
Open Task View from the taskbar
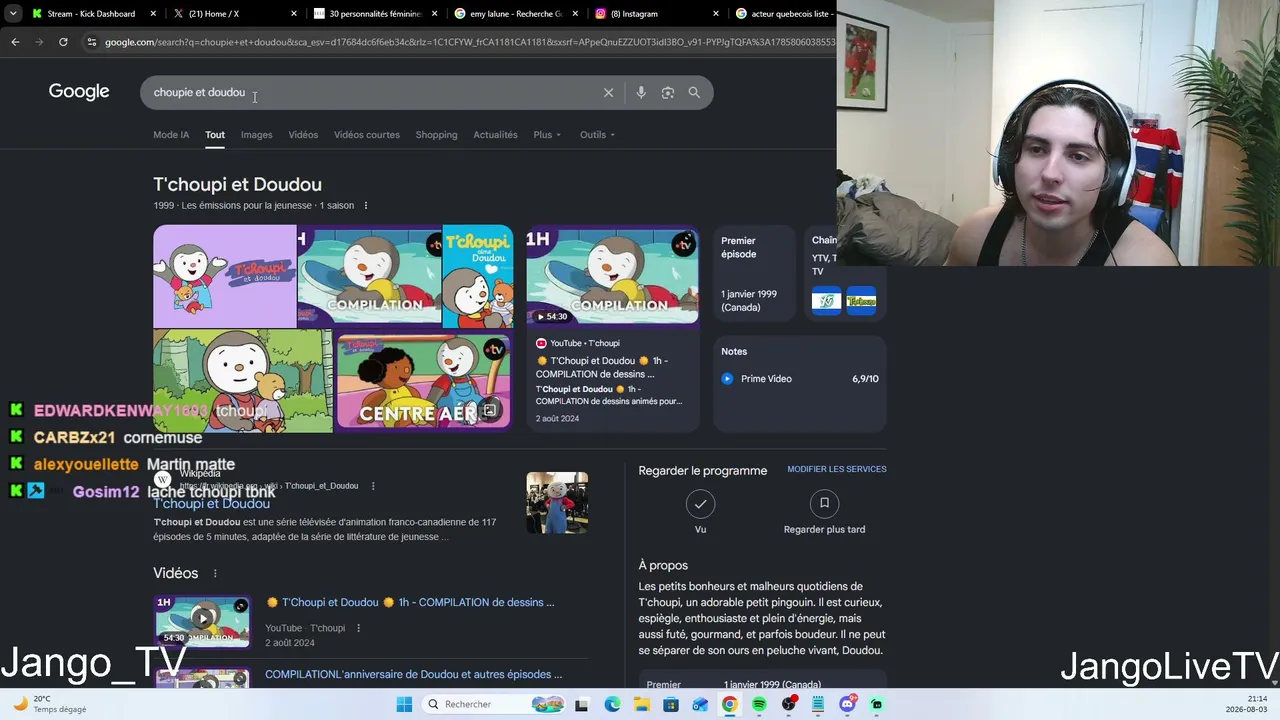(582, 704)
